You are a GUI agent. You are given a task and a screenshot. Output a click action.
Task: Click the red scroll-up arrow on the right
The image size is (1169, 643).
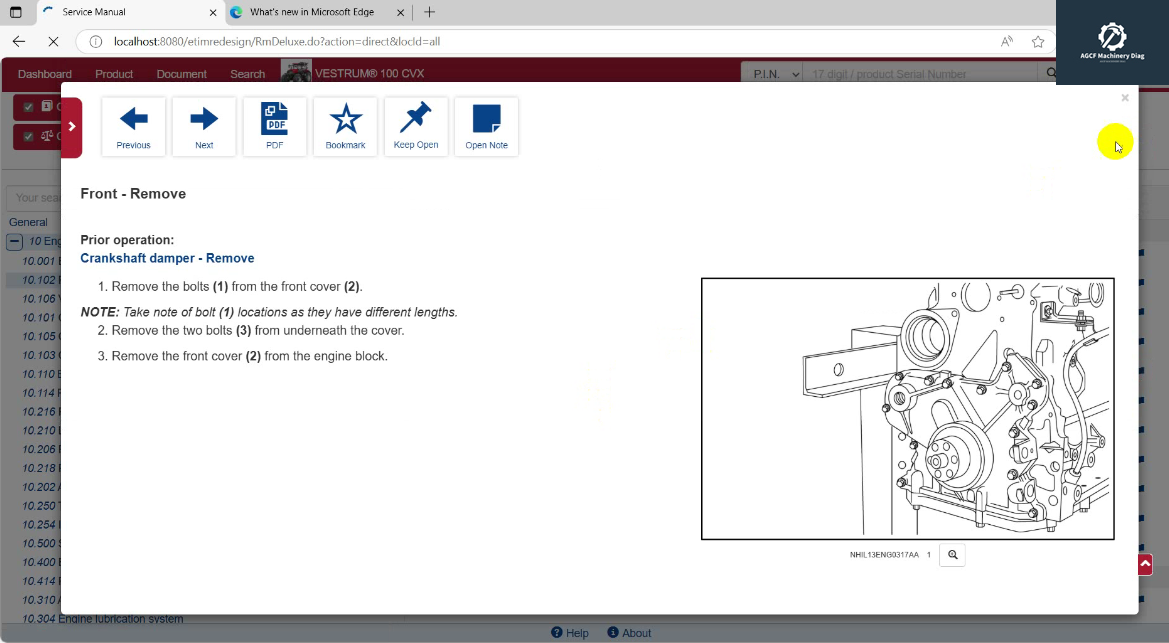click(1143, 564)
